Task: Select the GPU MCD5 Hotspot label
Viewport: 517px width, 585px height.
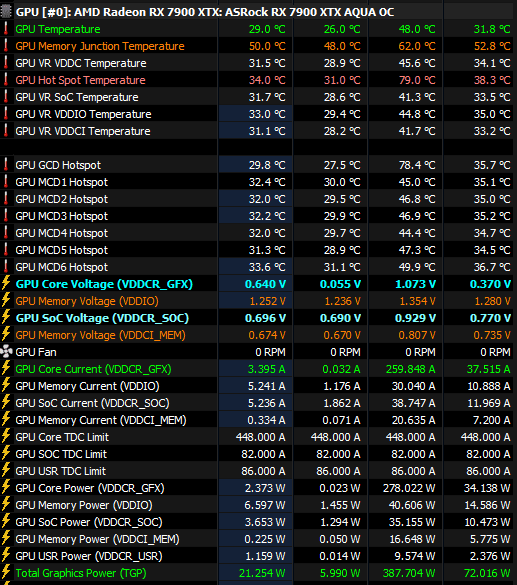Action: (62, 250)
